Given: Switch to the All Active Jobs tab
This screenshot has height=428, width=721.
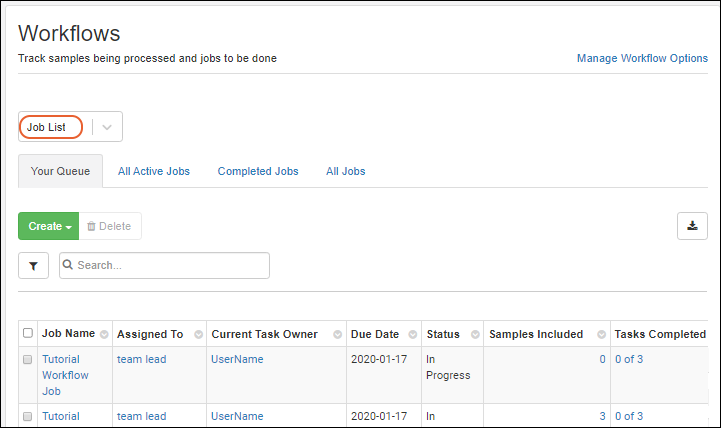Looking at the screenshot, I should pos(153,171).
